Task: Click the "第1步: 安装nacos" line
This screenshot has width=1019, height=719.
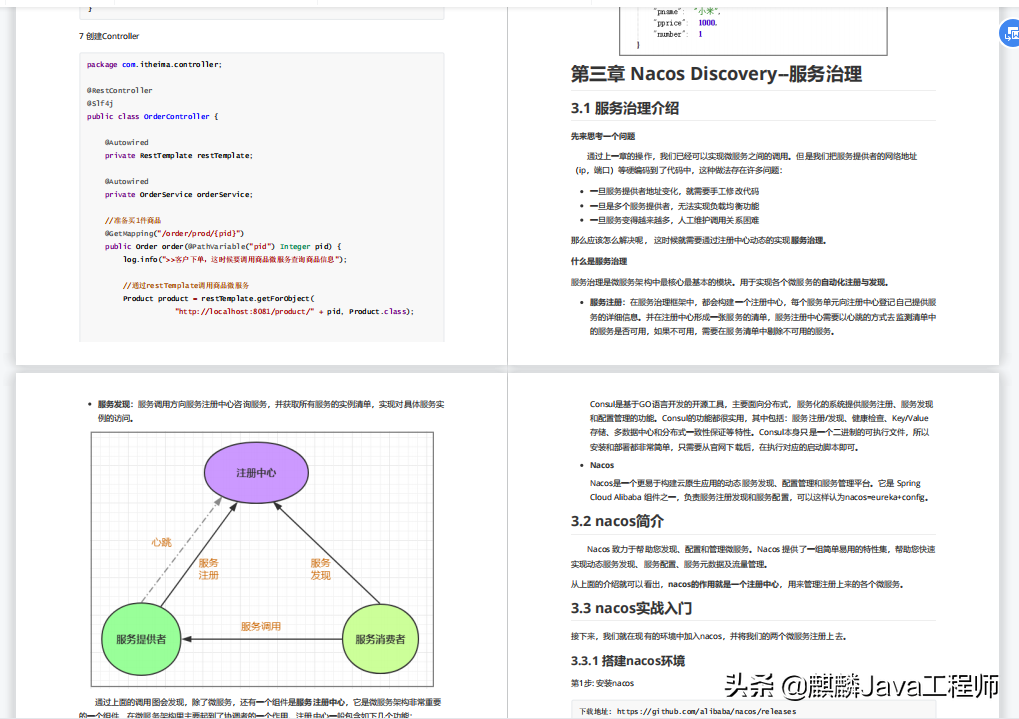Action: [x=602, y=683]
